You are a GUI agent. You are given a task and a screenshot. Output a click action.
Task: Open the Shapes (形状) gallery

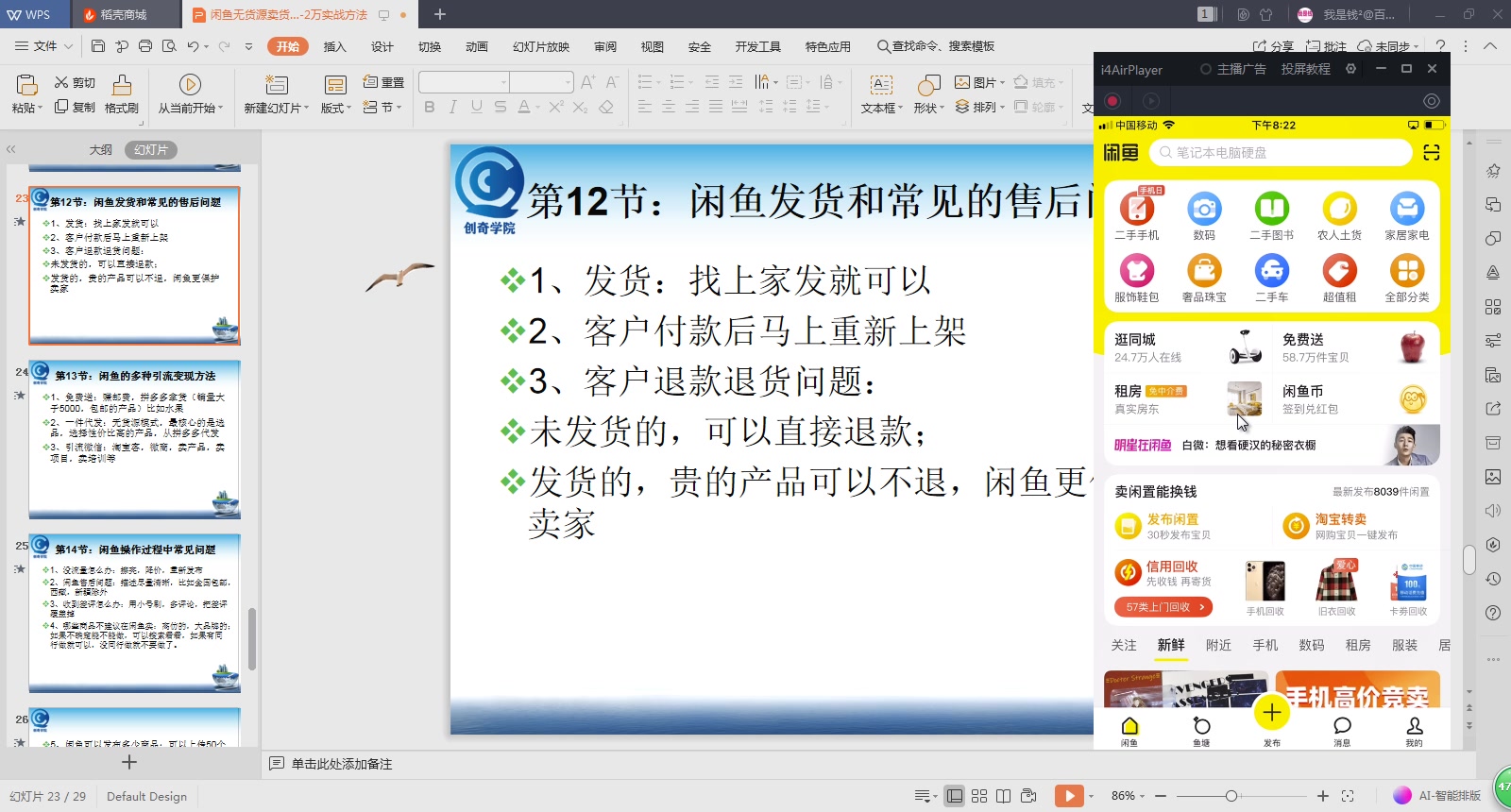[x=928, y=95]
